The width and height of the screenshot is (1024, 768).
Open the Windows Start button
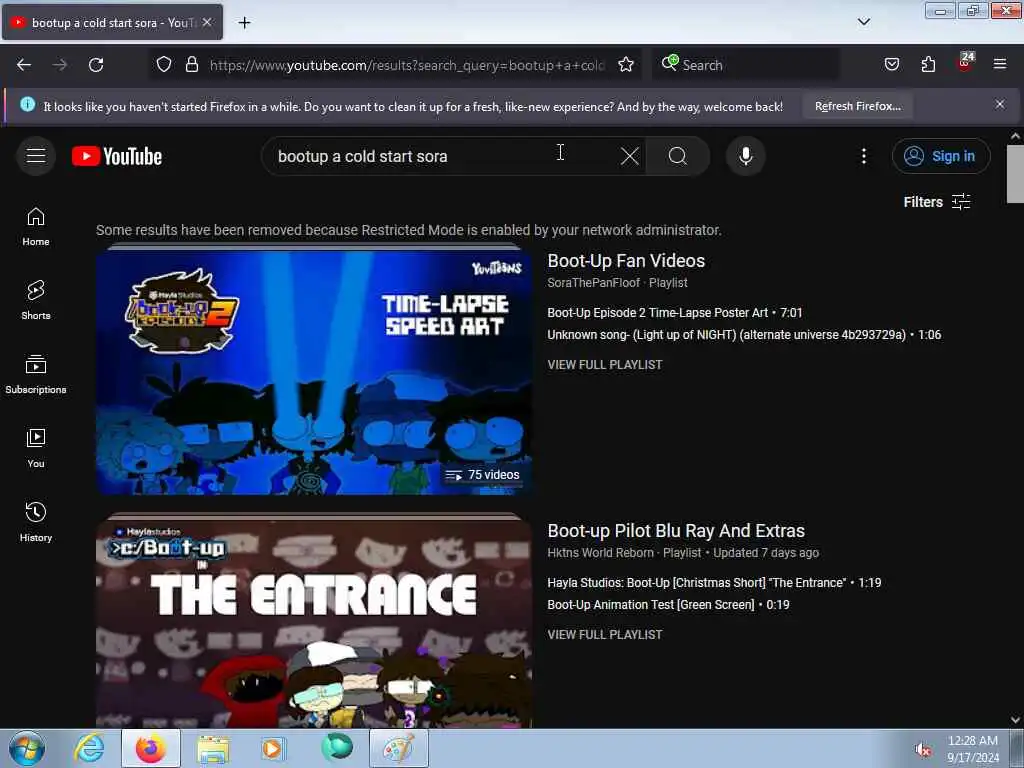pyautogui.click(x=27, y=748)
